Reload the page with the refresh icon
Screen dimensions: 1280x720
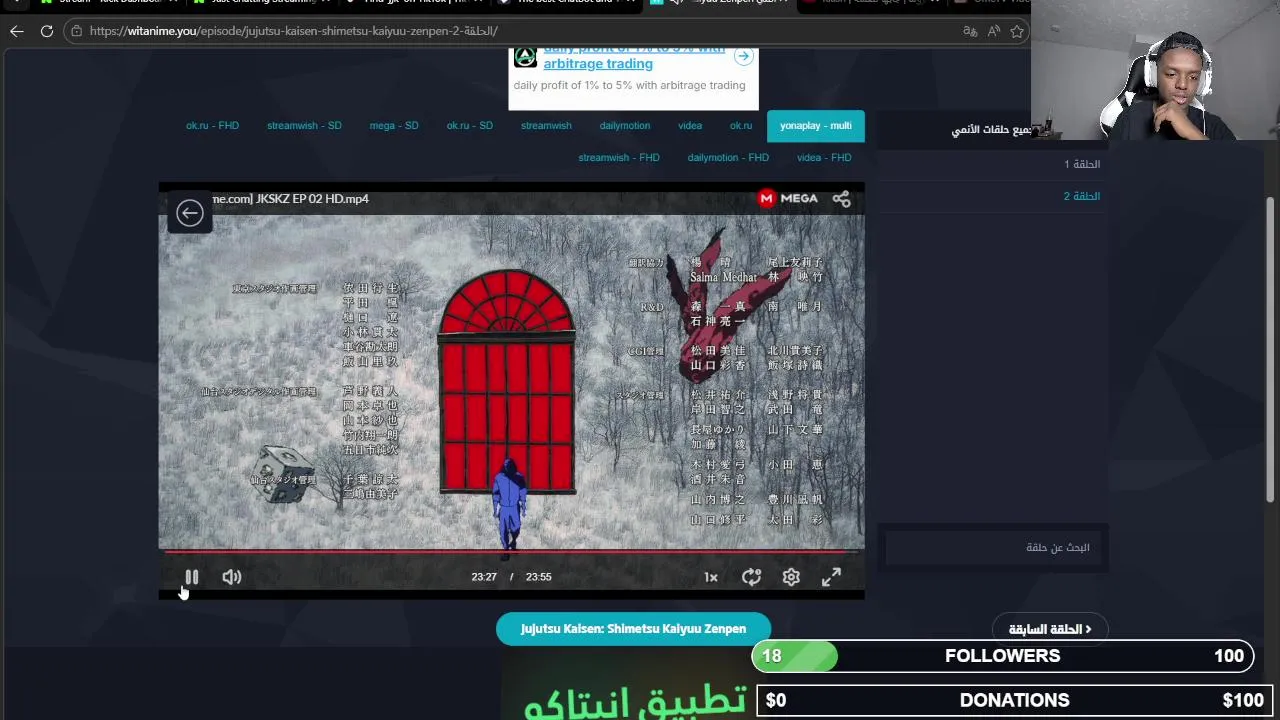[46, 31]
